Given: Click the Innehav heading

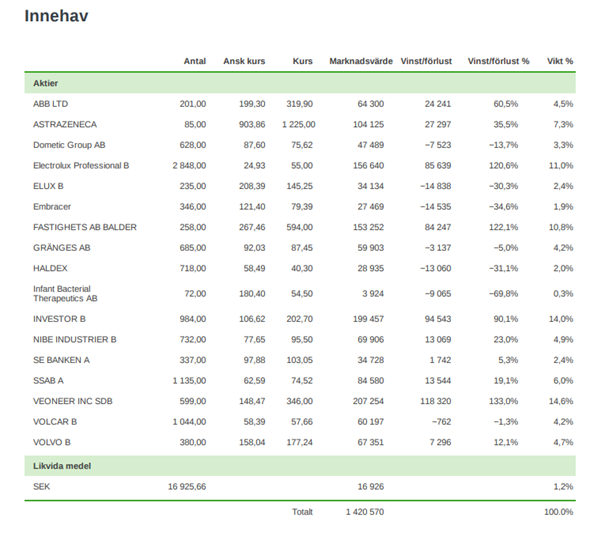Looking at the screenshot, I should pyautogui.click(x=56, y=16).
